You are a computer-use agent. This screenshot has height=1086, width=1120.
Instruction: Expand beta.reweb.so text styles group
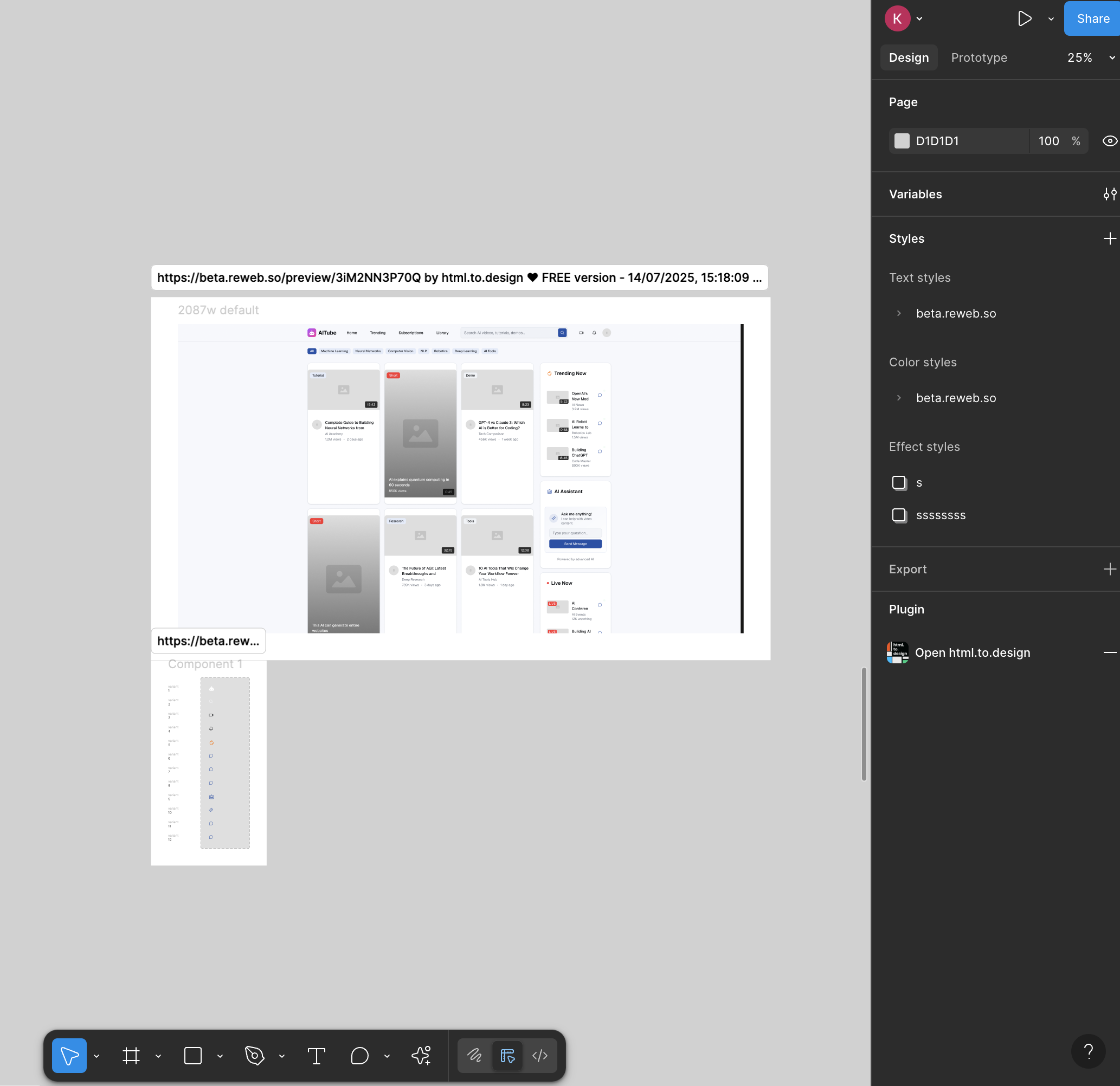pyautogui.click(x=899, y=313)
